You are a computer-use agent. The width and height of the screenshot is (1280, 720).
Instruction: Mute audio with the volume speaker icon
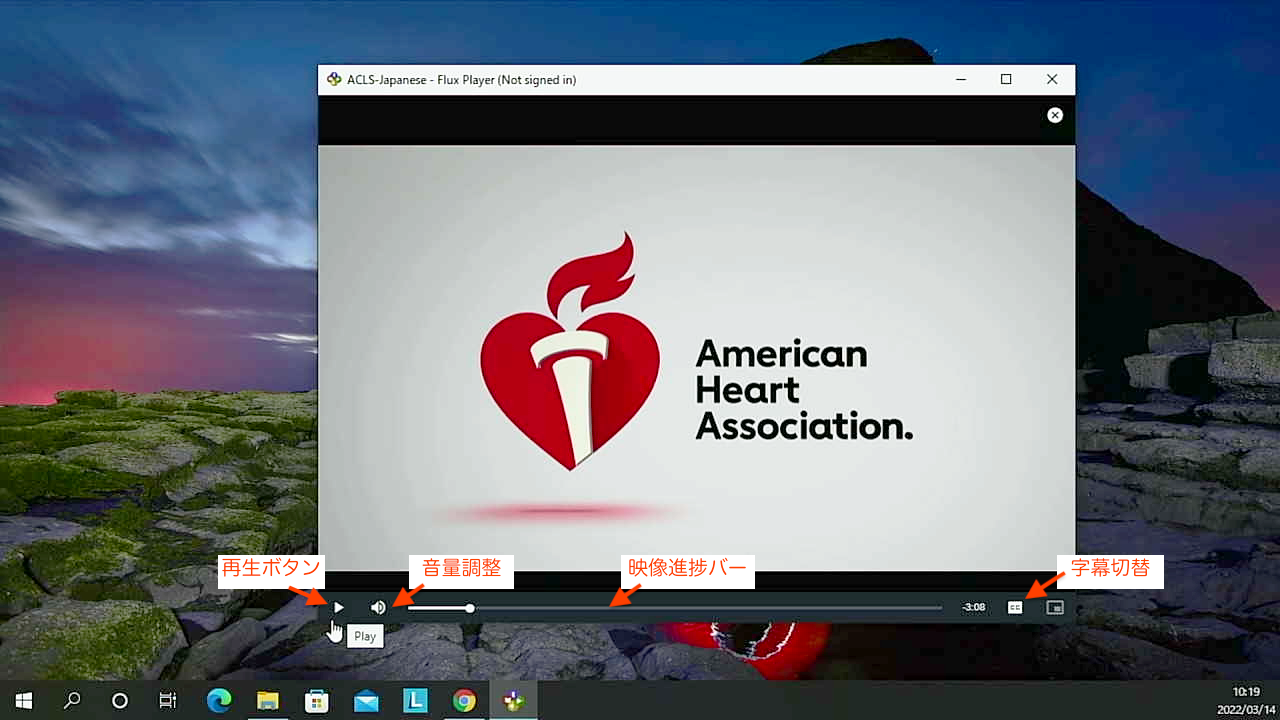378,607
